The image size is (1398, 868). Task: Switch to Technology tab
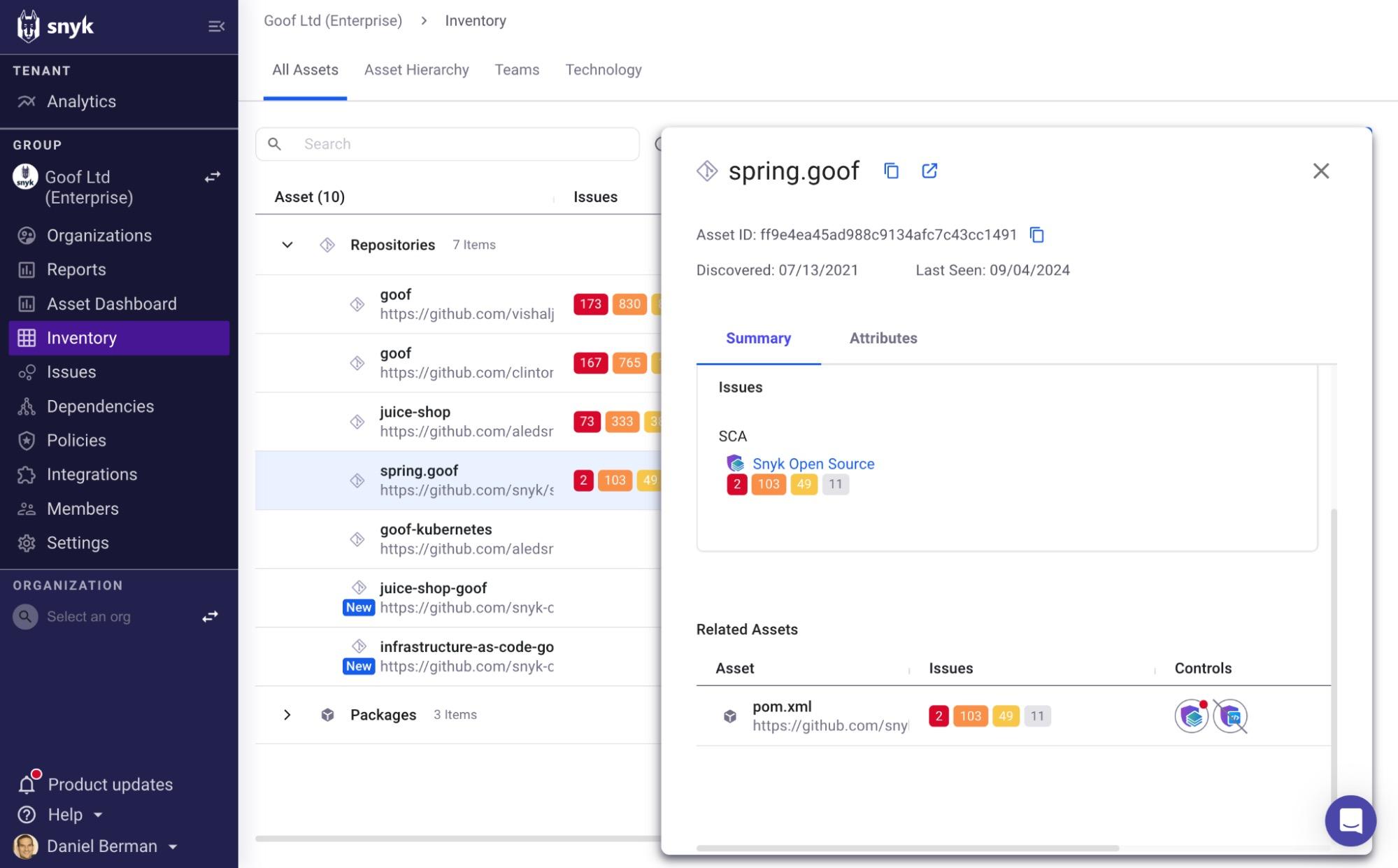tap(604, 70)
